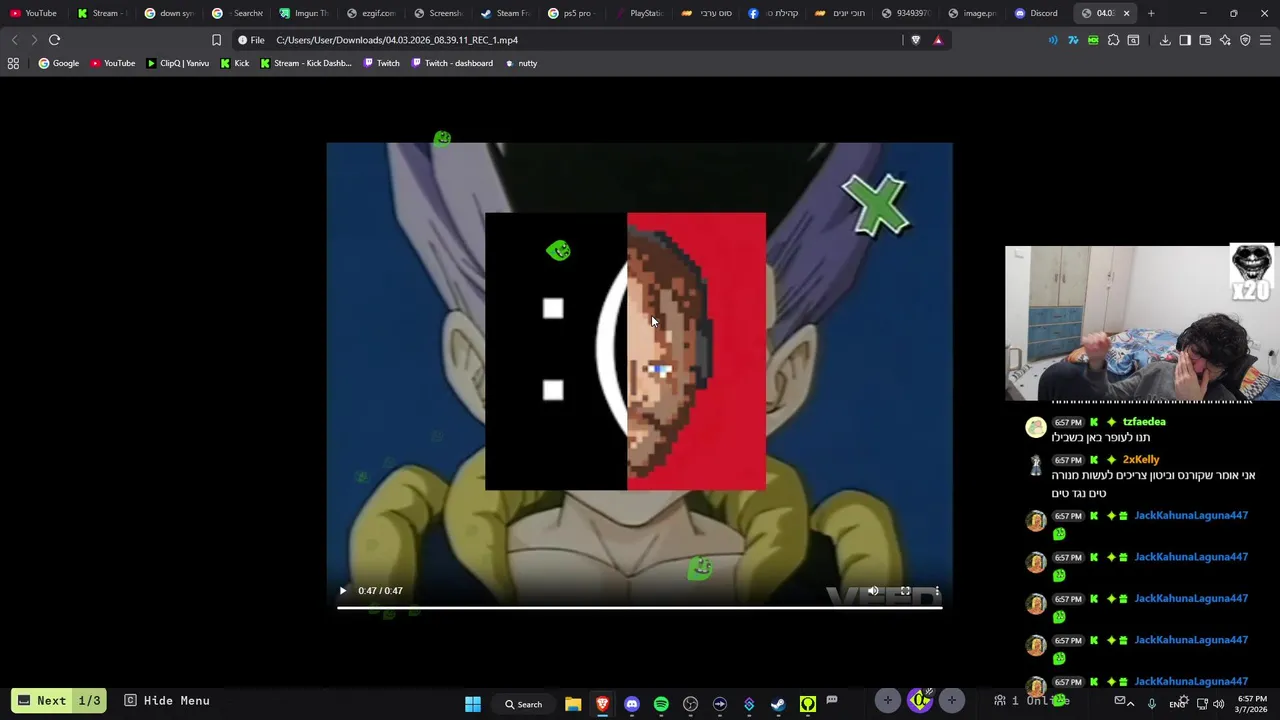
Task: Open the ClipQ | Yanivu bookmark
Action: pos(177,63)
